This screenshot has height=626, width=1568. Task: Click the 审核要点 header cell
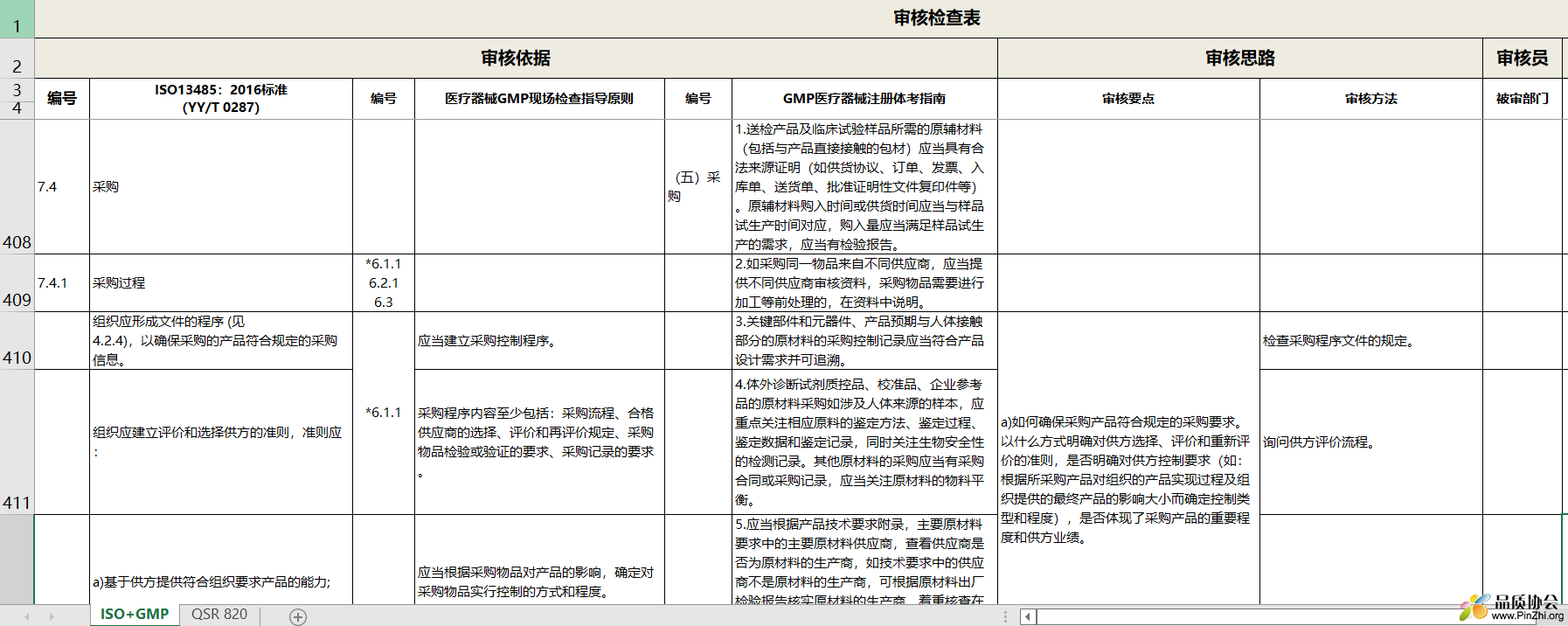(x=1128, y=99)
